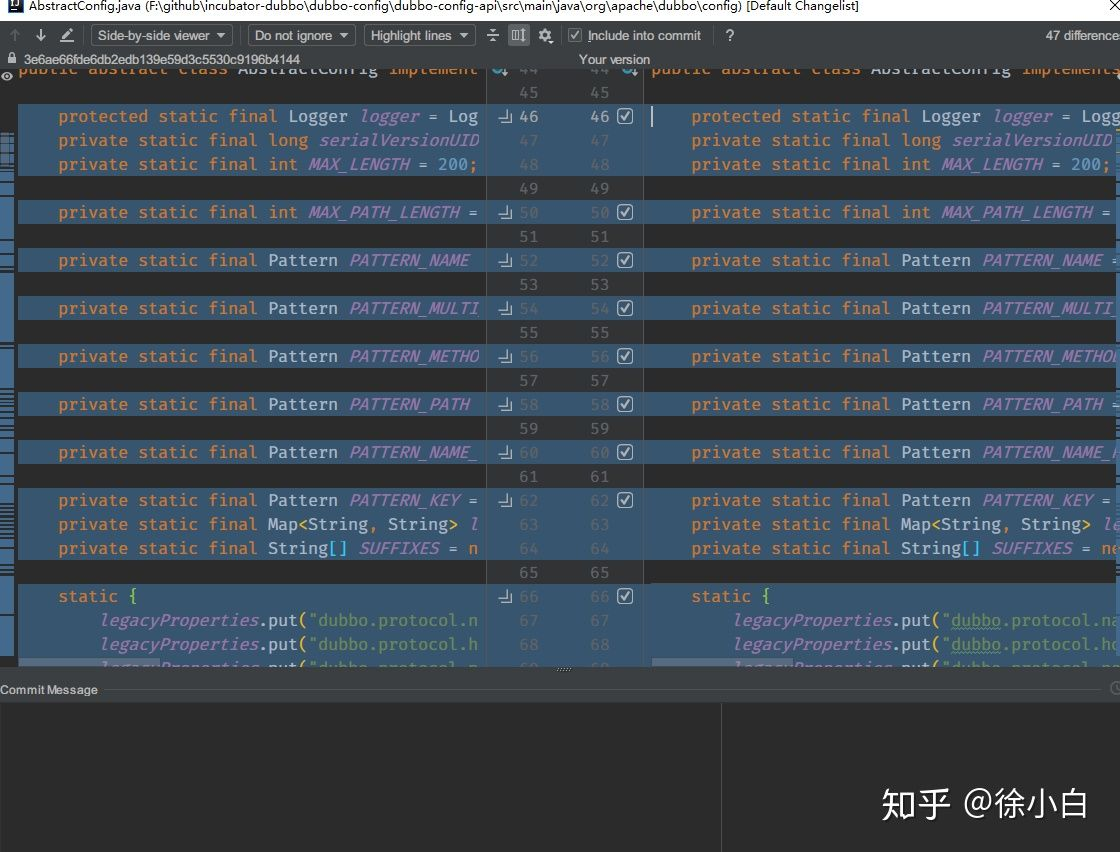Screen dimensions: 1120x852
Task: Revert change arrow at line 52
Action: point(506,261)
